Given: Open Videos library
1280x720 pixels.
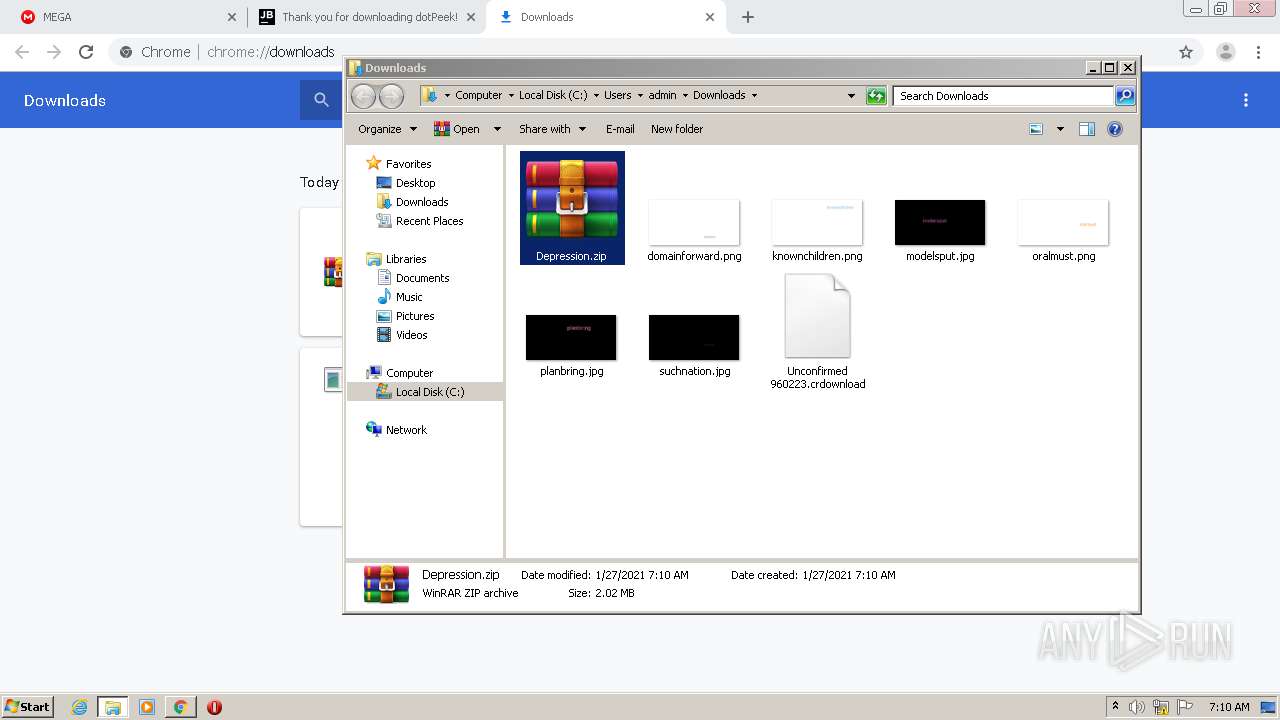Looking at the screenshot, I should [x=402, y=335].
